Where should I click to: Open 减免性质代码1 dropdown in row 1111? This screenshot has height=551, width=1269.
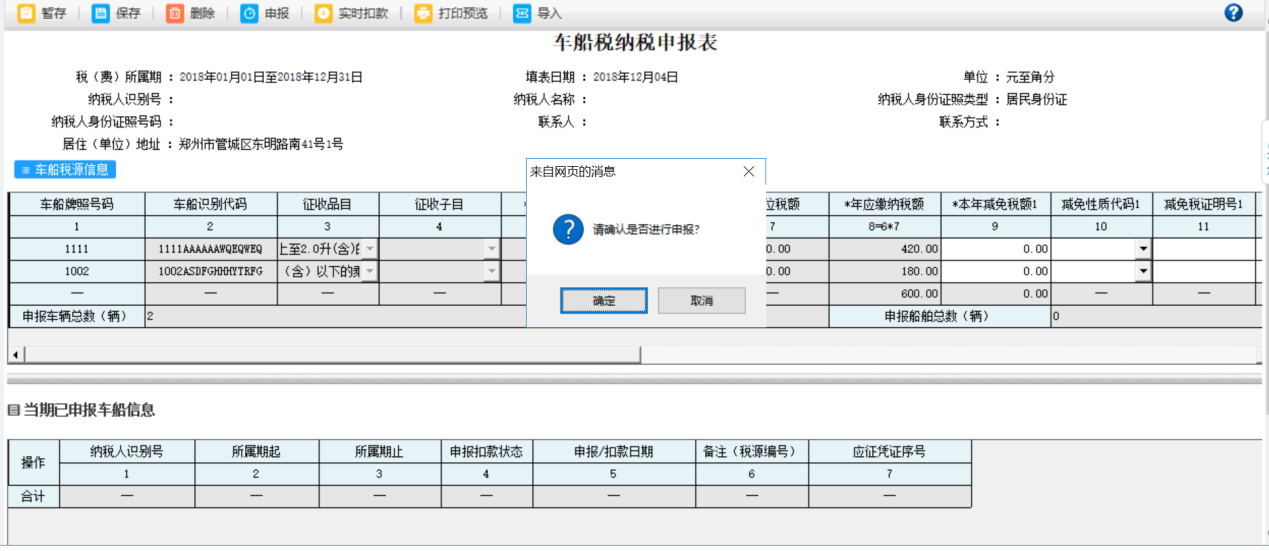point(1142,249)
